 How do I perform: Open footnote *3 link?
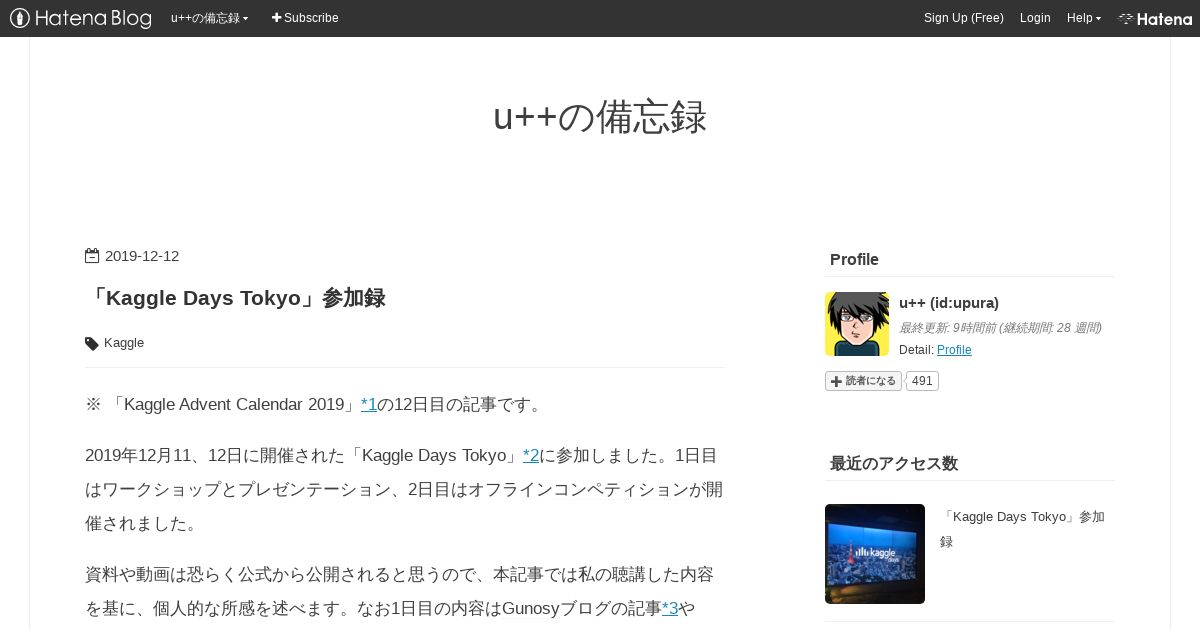[670, 607]
